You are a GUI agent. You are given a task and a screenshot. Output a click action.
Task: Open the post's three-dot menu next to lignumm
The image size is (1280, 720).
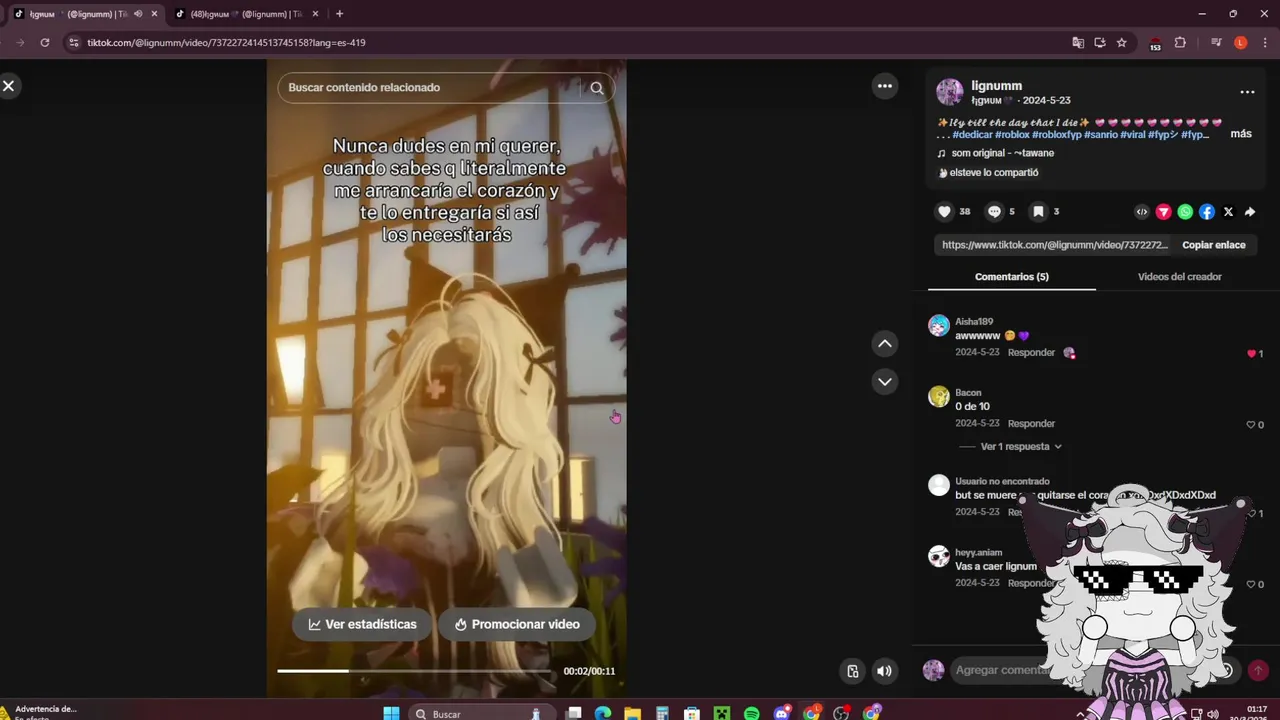pos(1247,92)
